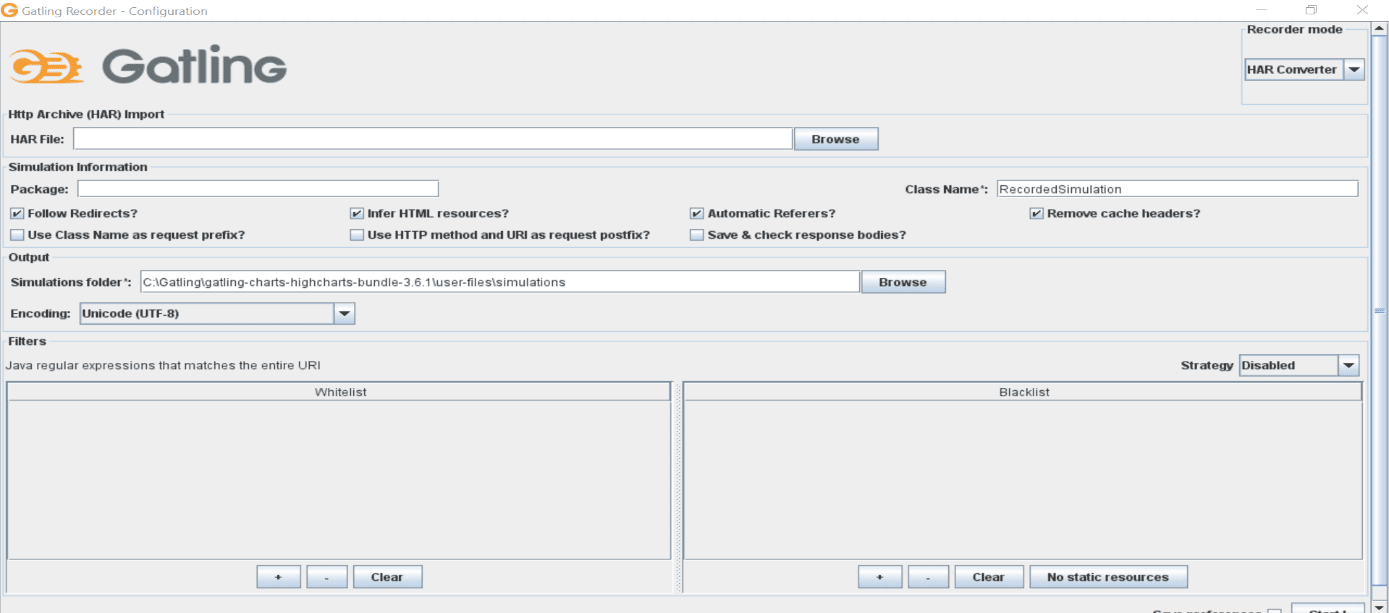Toggle Use Class Name as request prefix

click(x=17, y=235)
